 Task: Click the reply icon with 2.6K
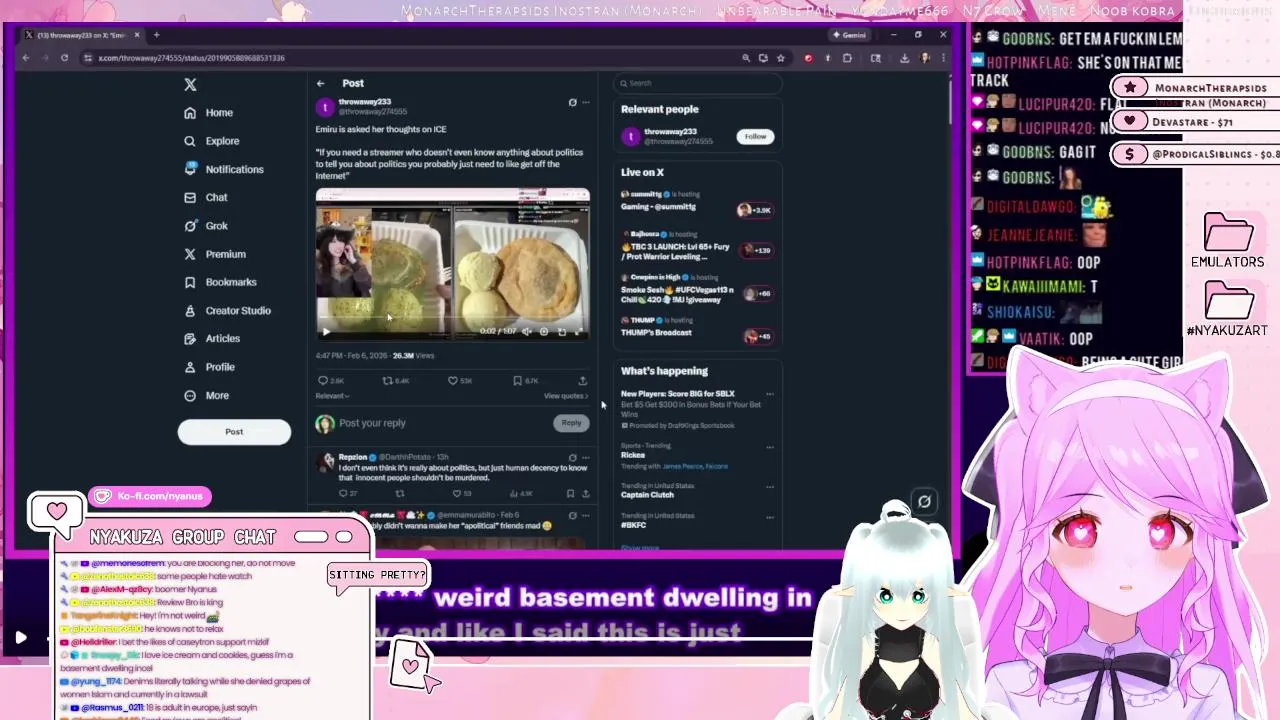pyautogui.click(x=330, y=381)
